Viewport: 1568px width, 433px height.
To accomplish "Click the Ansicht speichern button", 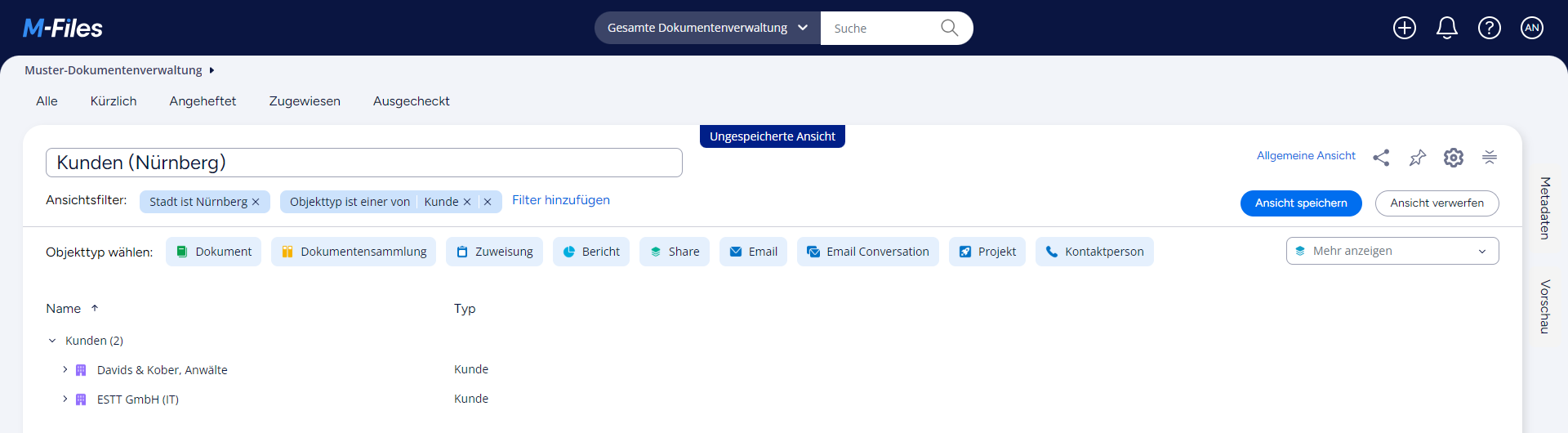I will pyautogui.click(x=1300, y=203).
